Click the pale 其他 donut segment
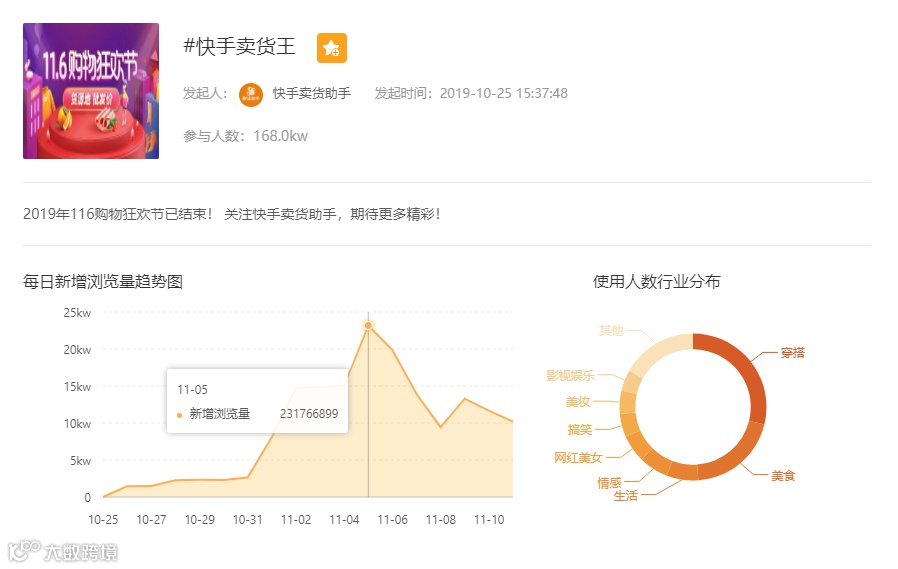 click(659, 349)
